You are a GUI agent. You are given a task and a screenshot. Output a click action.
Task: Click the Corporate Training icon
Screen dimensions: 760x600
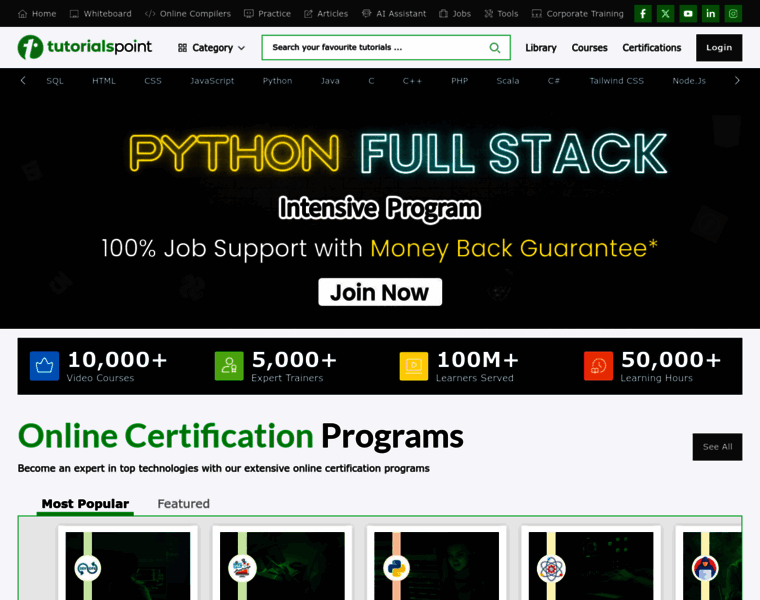coord(537,14)
